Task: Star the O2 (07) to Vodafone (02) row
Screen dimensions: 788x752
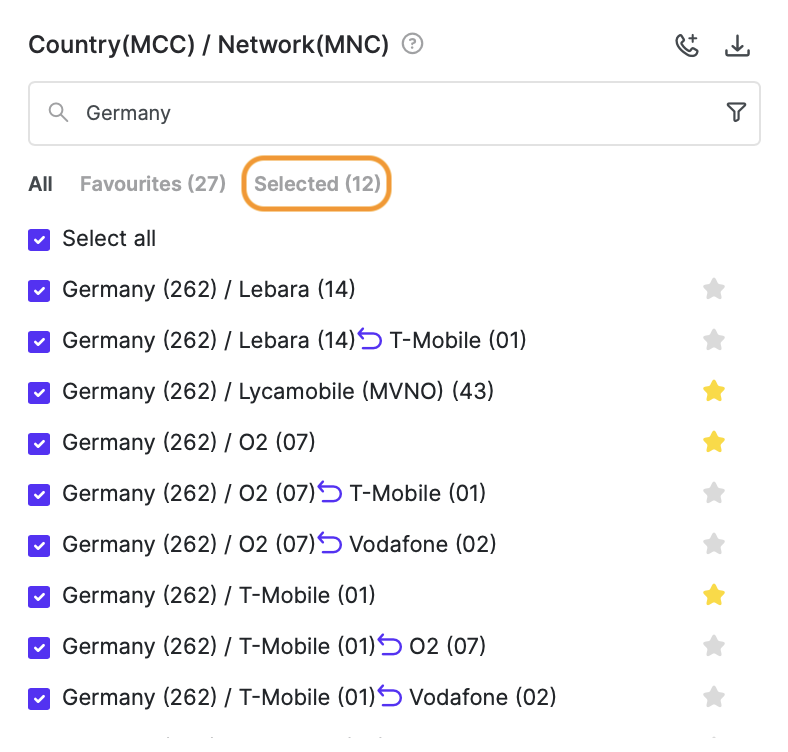Action: click(714, 544)
